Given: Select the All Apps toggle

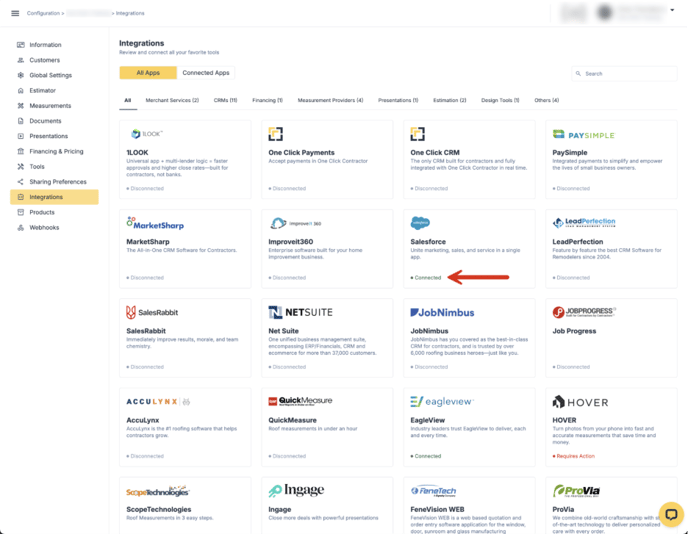Looking at the screenshot, I should [147, 73].
